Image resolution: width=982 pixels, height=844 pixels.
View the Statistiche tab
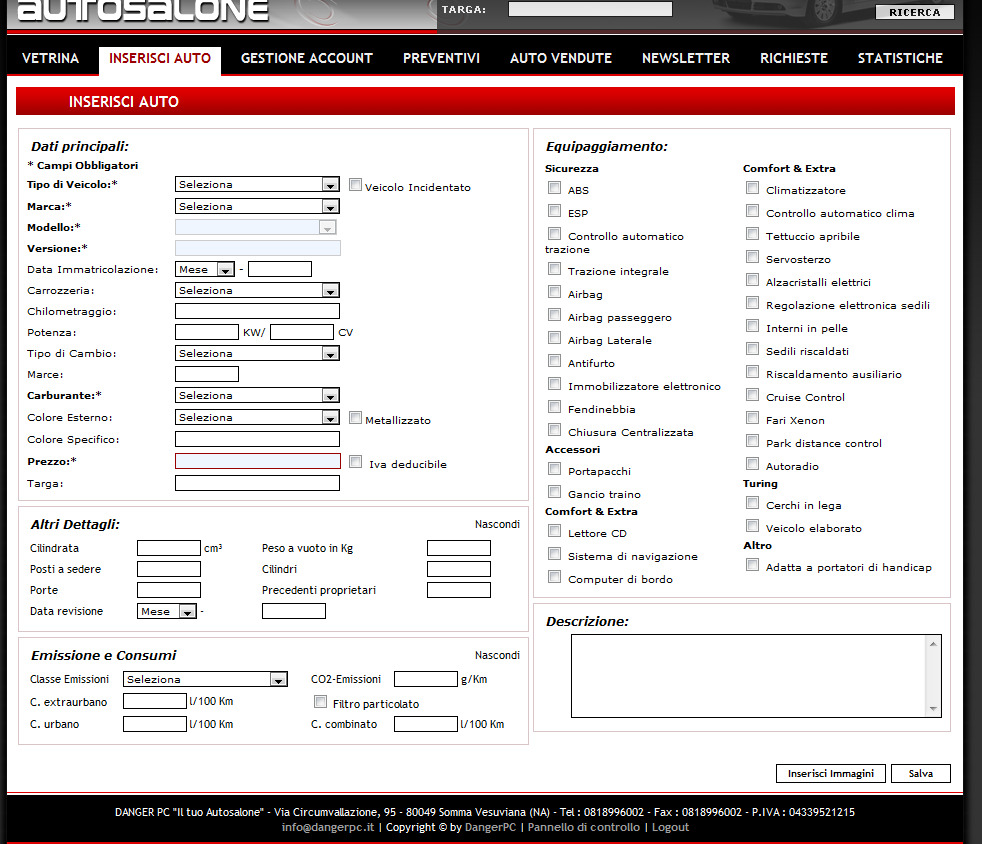coord(900,58)
